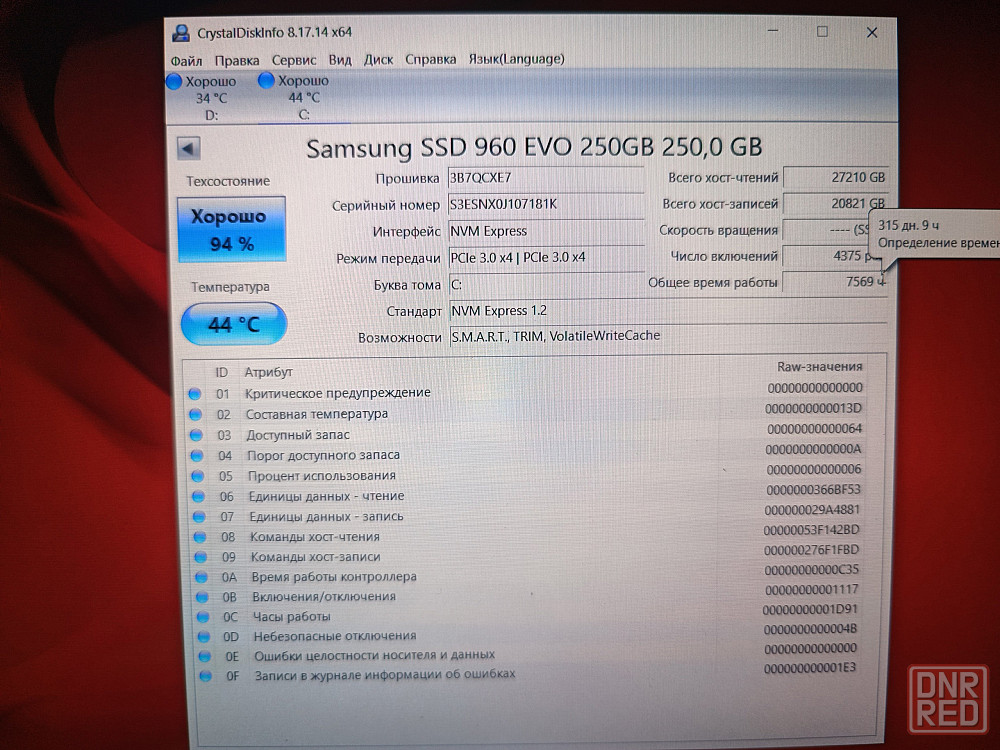Click the ID column header

[x=221, y=373]
